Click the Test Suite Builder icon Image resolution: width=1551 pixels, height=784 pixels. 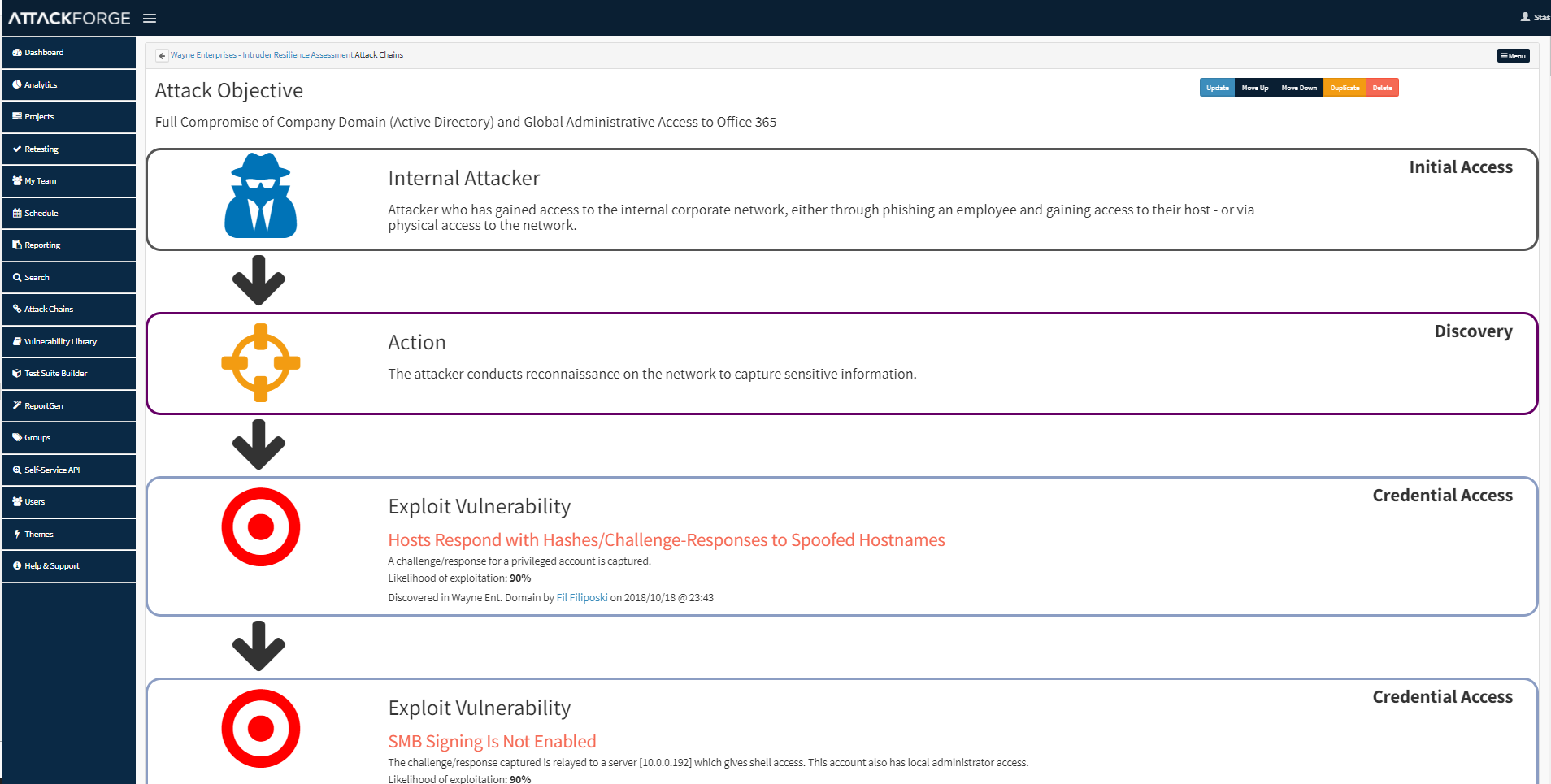point(17,373)
